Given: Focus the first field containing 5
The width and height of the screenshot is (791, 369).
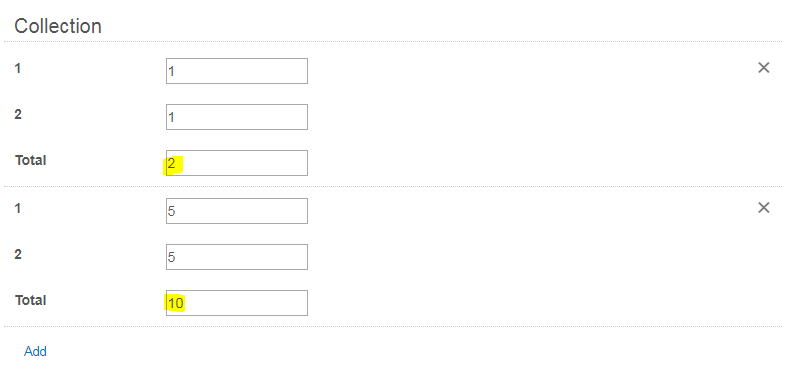Looking at the screenshot, I should coord(237,210).
